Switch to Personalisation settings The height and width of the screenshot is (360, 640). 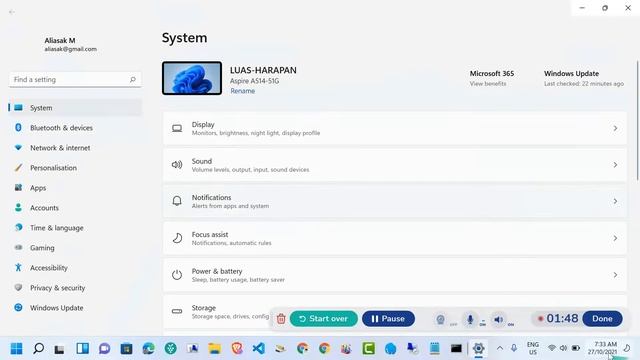[75, 168]
